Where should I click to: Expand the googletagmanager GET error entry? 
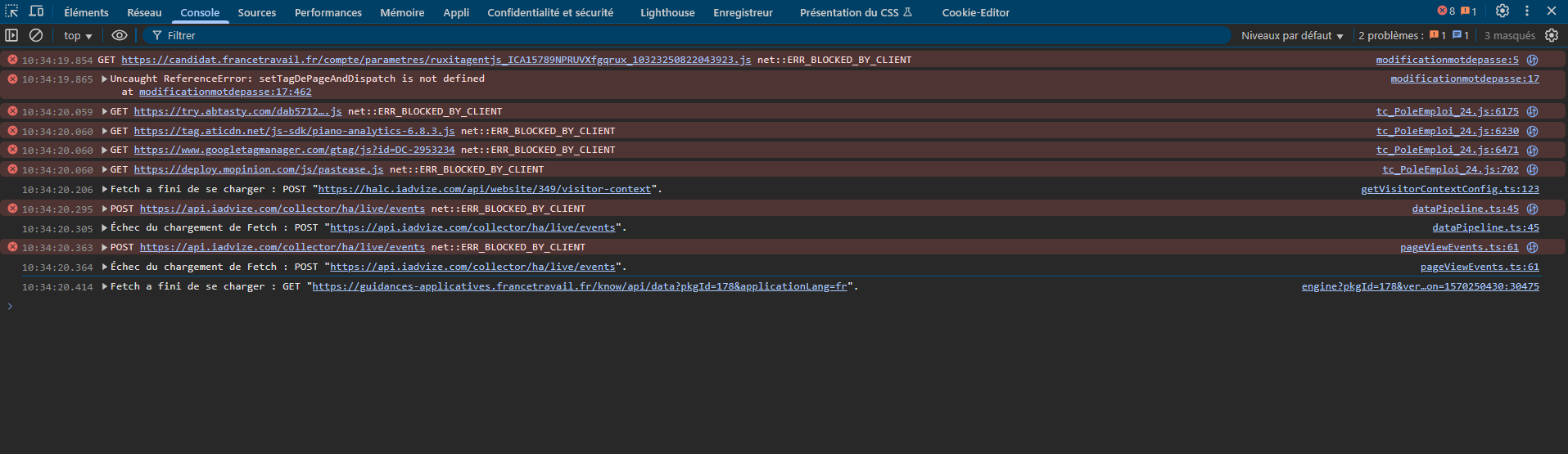pos(105,150)
